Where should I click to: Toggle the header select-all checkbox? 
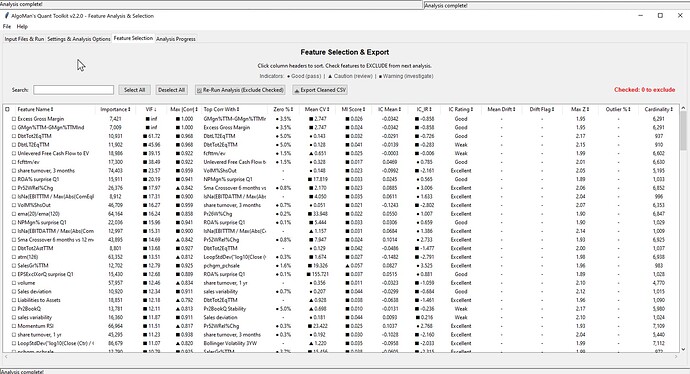[x=7, y=109]
